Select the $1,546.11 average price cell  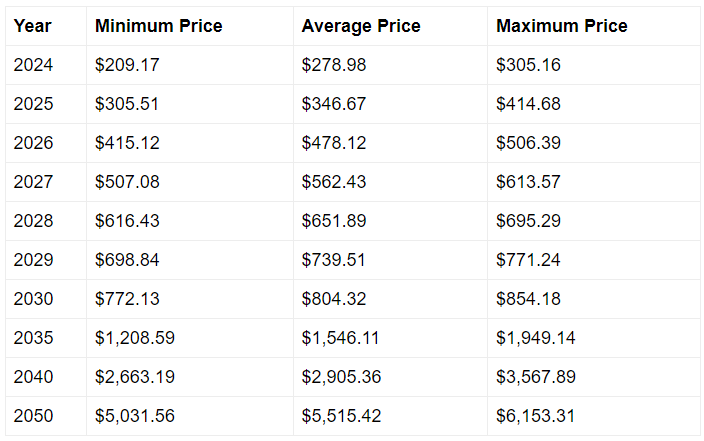tap(390, 339)
